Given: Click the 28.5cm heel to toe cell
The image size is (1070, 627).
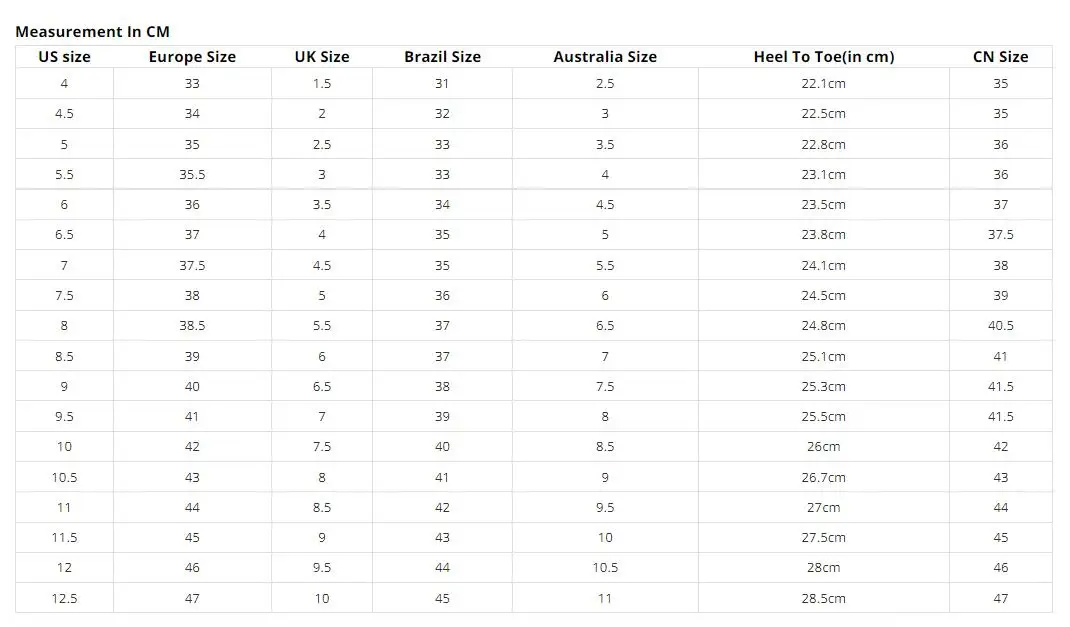Looking at the screenshot, I should point(824,598).
